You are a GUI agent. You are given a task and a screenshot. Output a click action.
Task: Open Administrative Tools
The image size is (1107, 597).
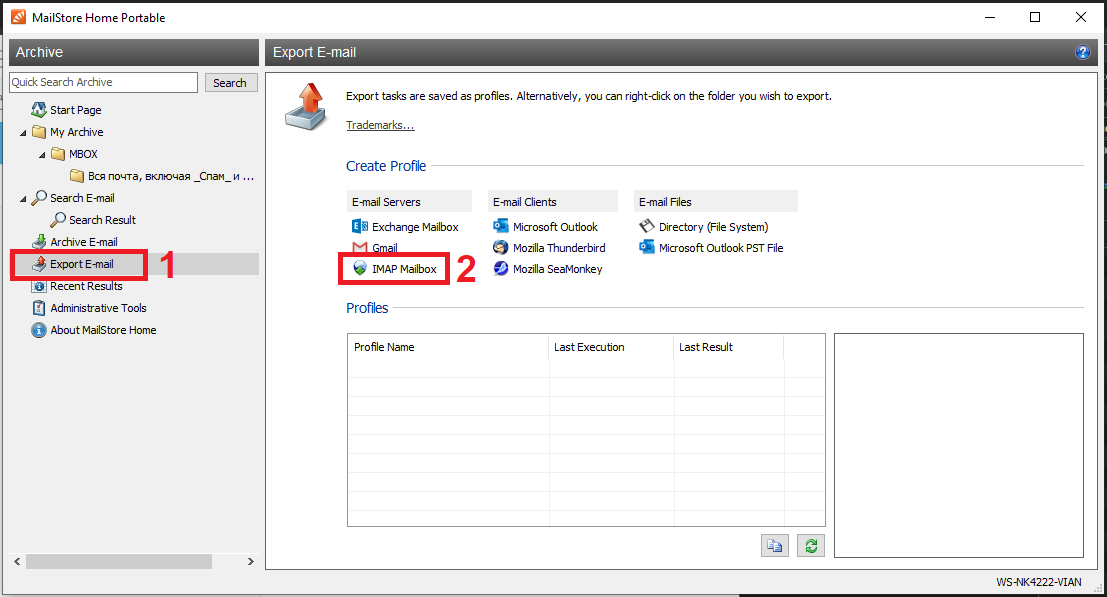coord(98,308)
